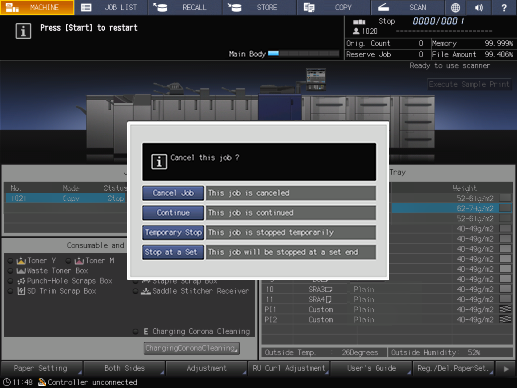Click the Cancel Job button
The image size is (517, 388).
pyautogui.click(x=173, y=193)
